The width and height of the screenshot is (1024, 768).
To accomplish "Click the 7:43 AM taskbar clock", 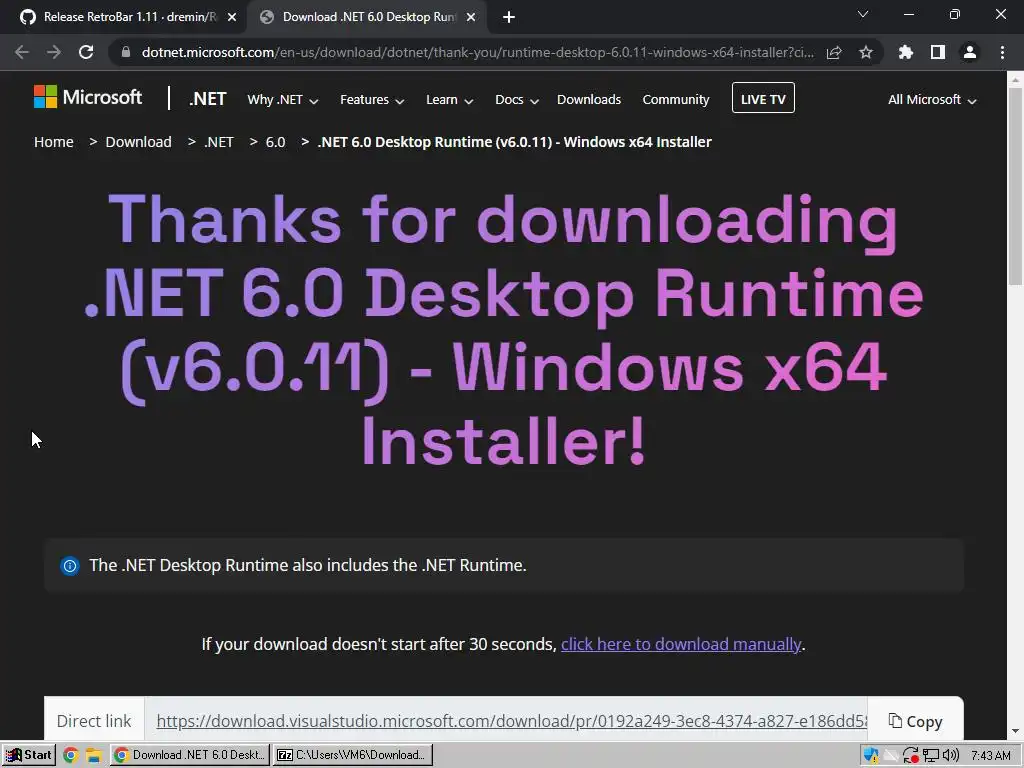I will [x=991, y=756].
